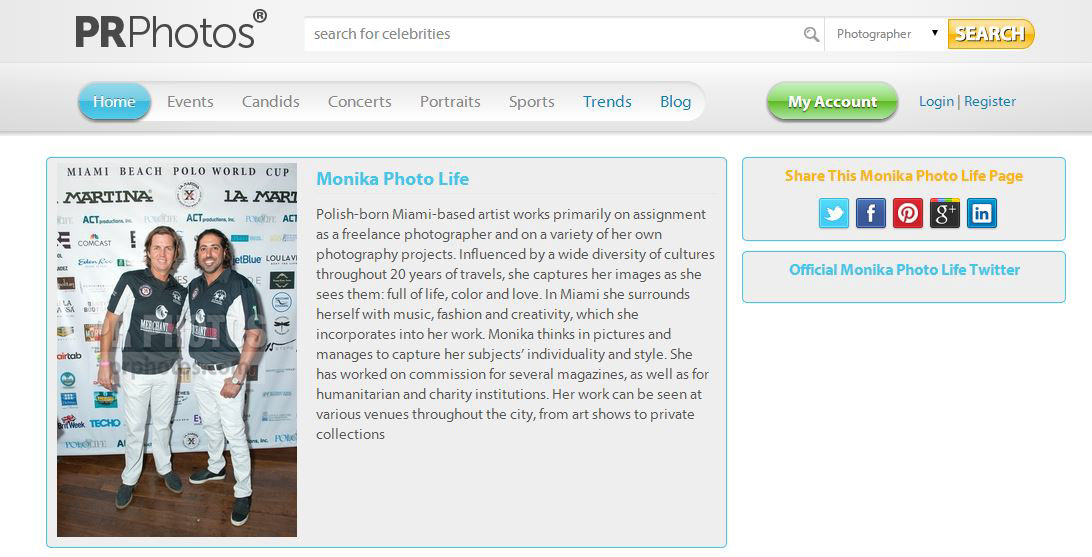Image resolution: width=1092 pixels, height=557 pixels.
Task: Open the Concerts section
Action: coord(359,102)
